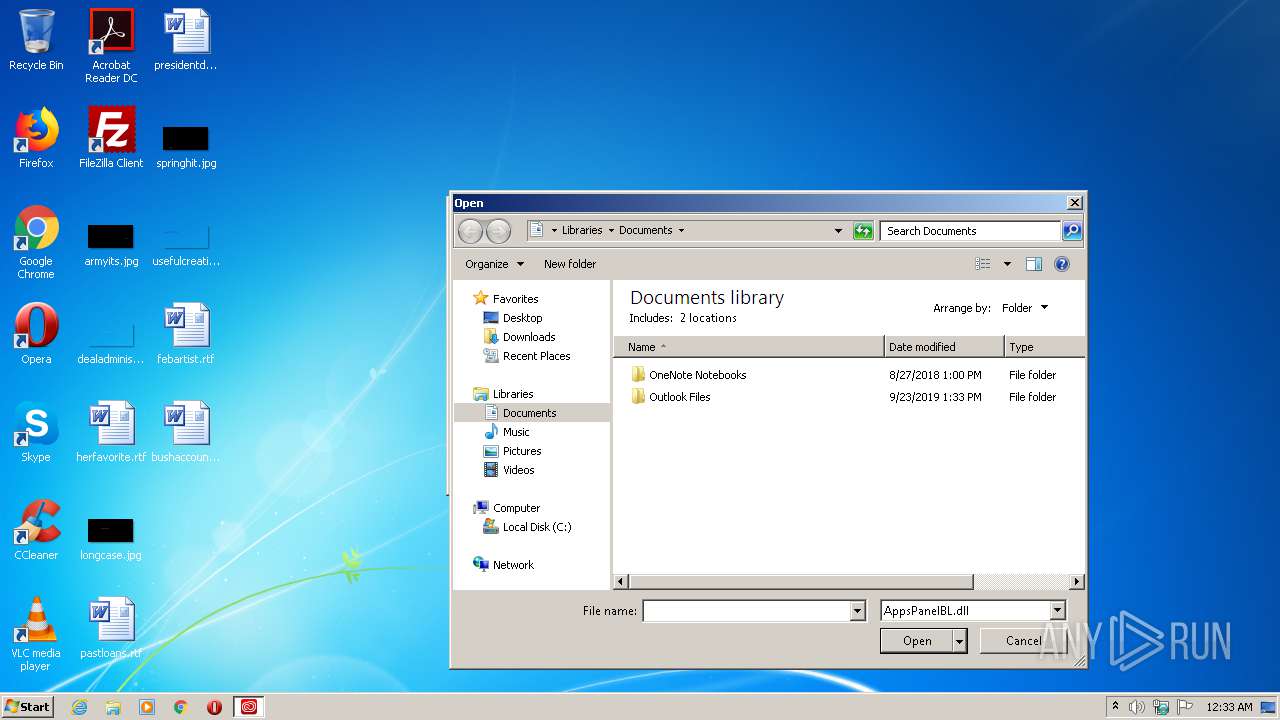Change your view using the views icon
Viewport: 1280px width, 720px height.
[x=983, y=264]
